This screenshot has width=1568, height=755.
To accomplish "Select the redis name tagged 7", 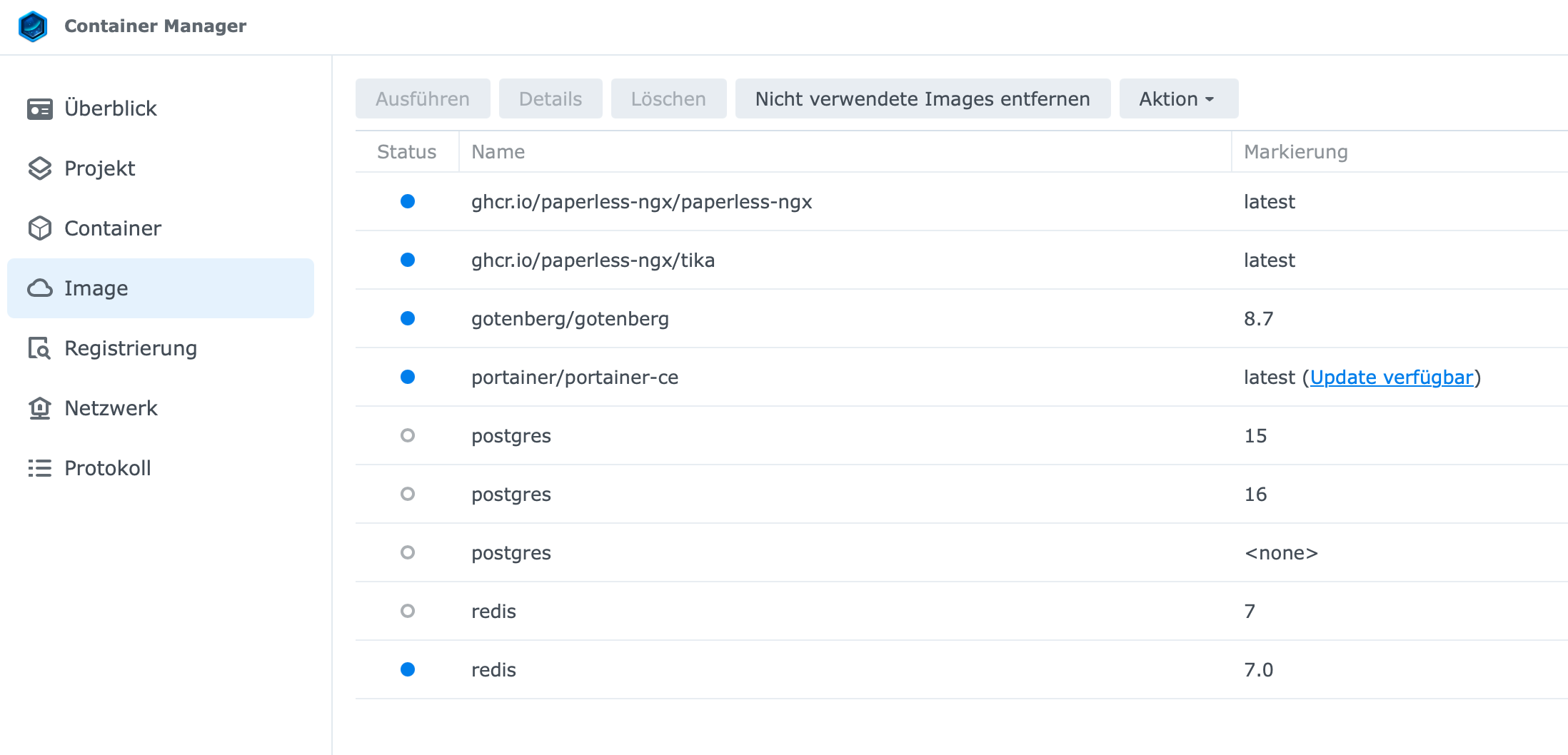I will 493,612.
